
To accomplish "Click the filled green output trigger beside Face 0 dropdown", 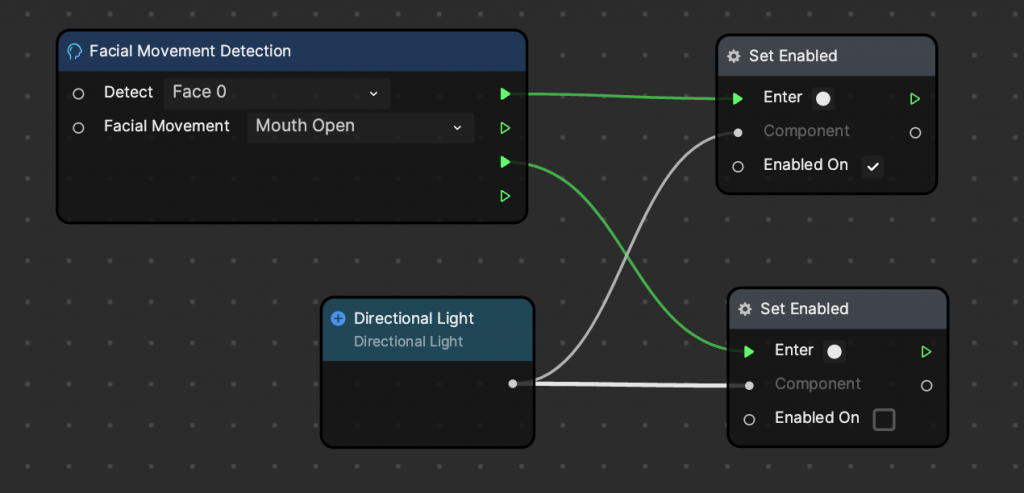I will 505,94.
